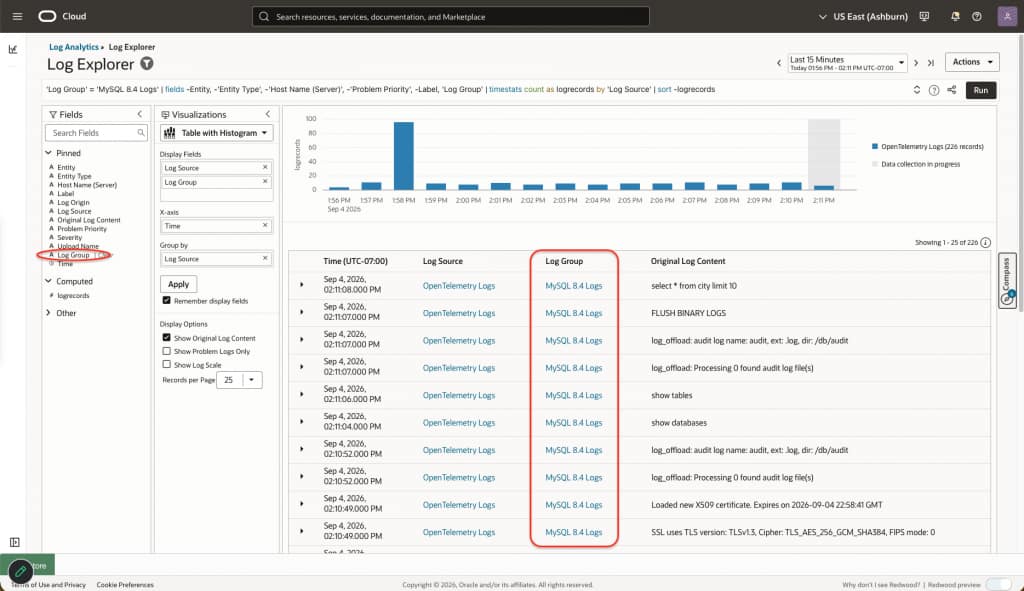Open the Compass side tab

tap(1007, 281)
